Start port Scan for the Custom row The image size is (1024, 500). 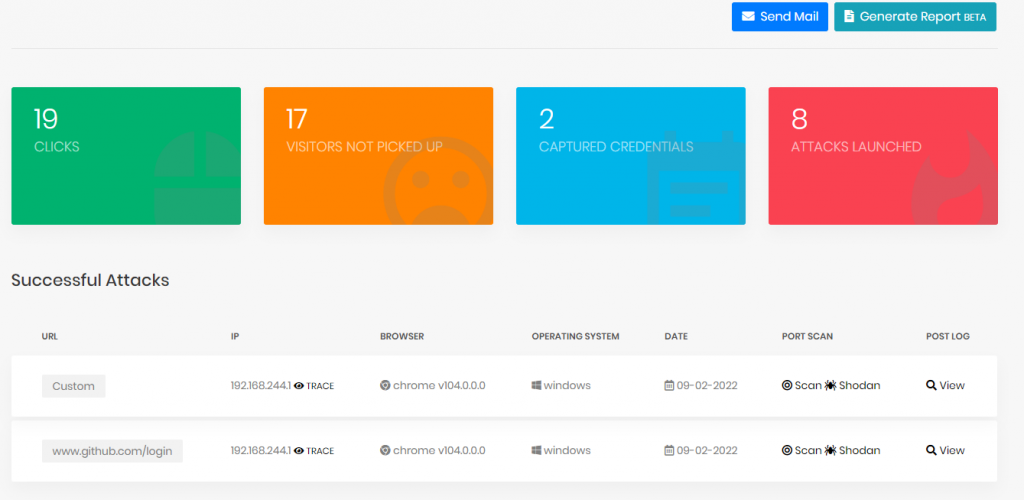coord(801,385)
